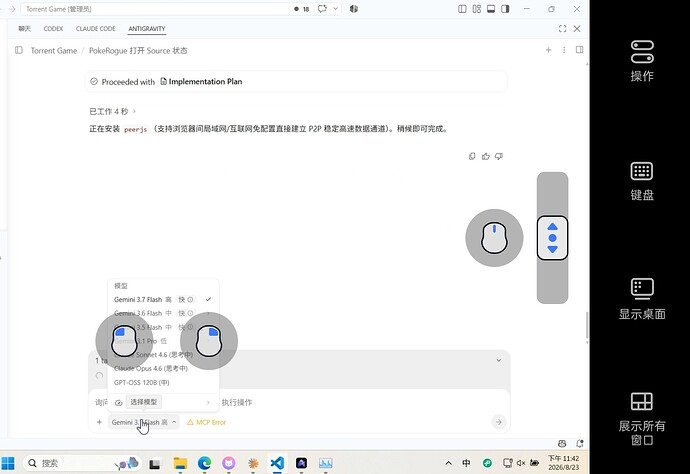690x474 pixels.
Task: Send message with the arrow button
Action: pos(499,422)
